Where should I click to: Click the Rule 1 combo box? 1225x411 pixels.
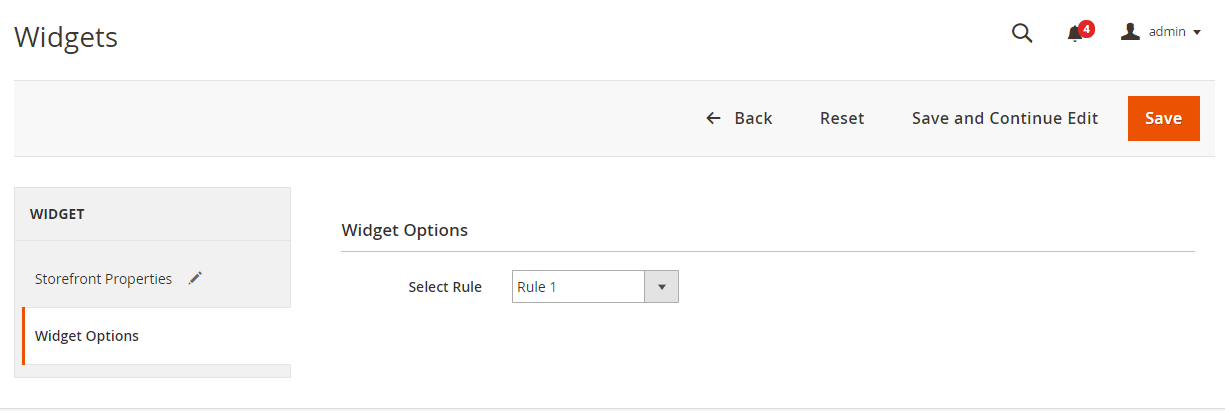[x=578, y=287]
